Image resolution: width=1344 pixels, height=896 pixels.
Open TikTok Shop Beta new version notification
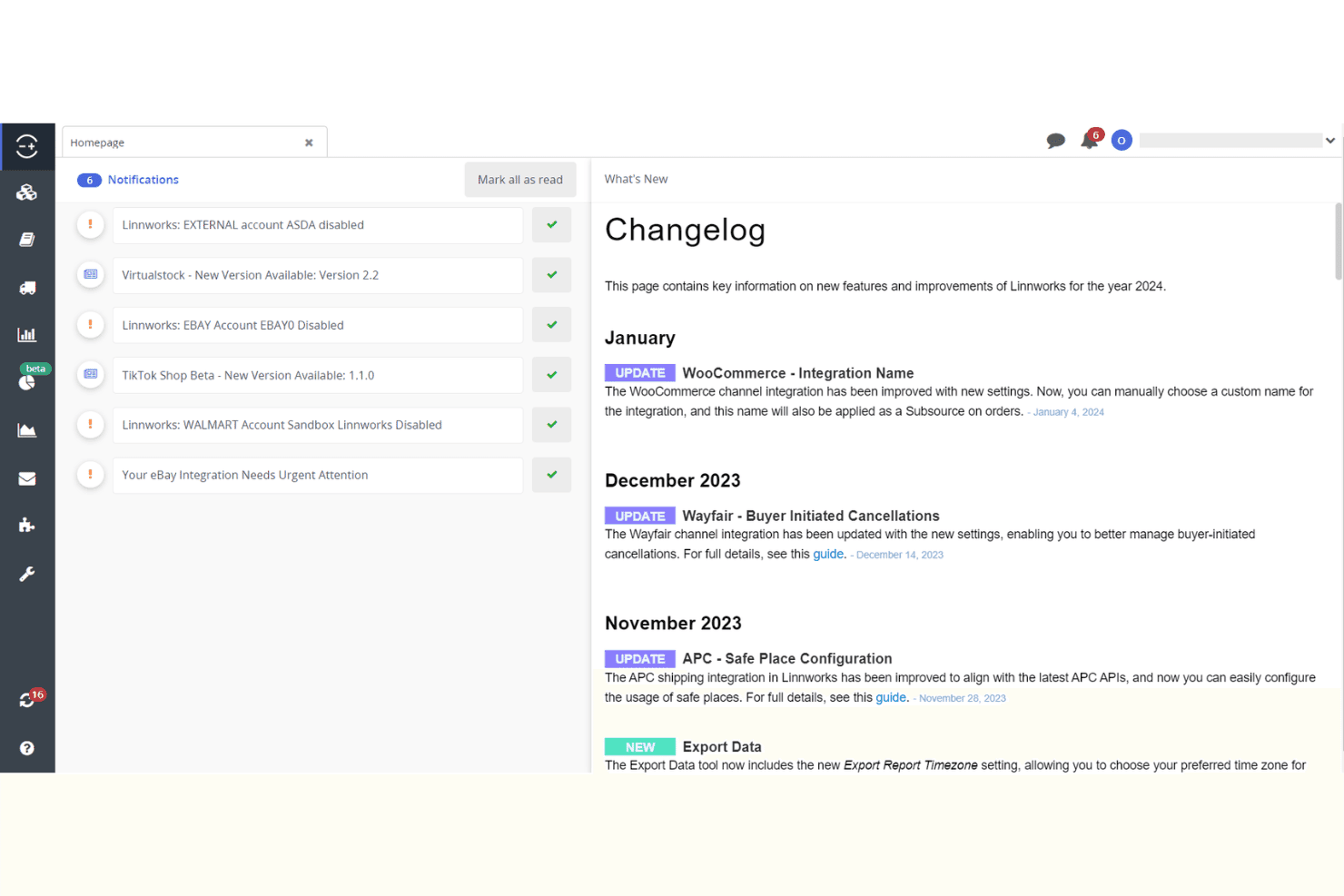click(x=318, y=375)
